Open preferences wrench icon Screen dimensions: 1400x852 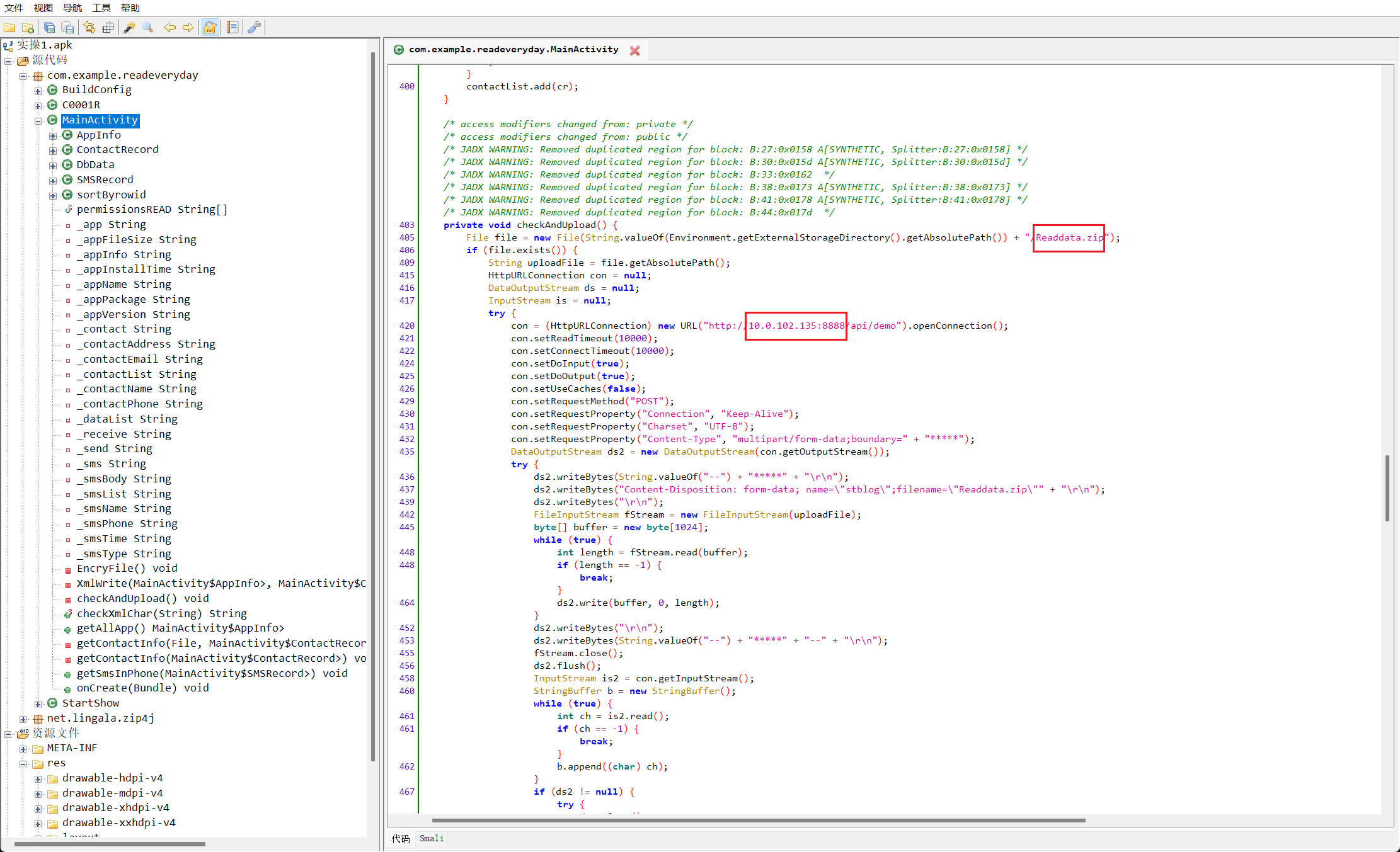[254, 27]
